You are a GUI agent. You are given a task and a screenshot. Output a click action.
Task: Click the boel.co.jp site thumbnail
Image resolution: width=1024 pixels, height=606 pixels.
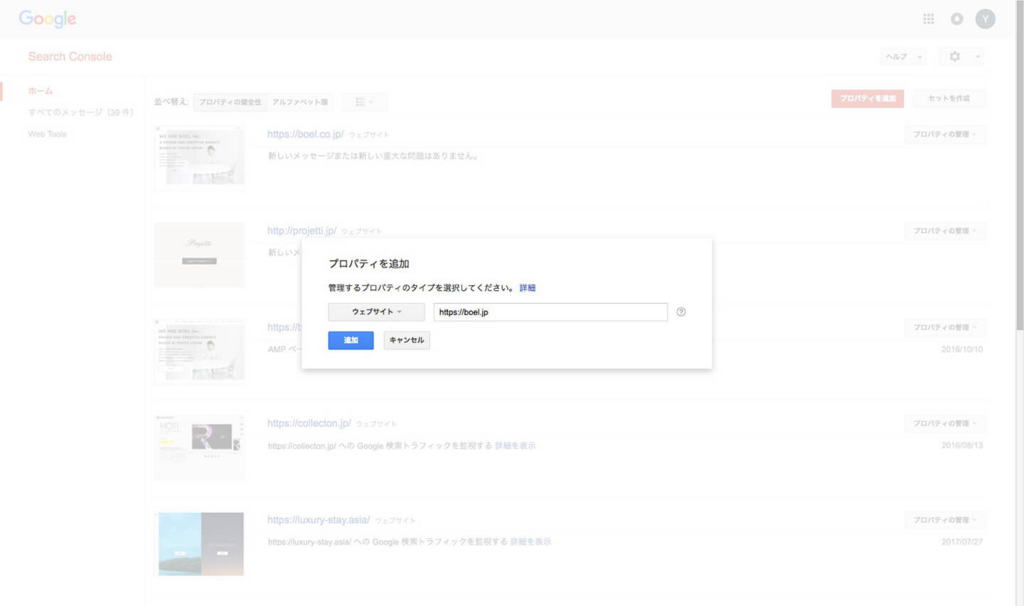[200, 158]
